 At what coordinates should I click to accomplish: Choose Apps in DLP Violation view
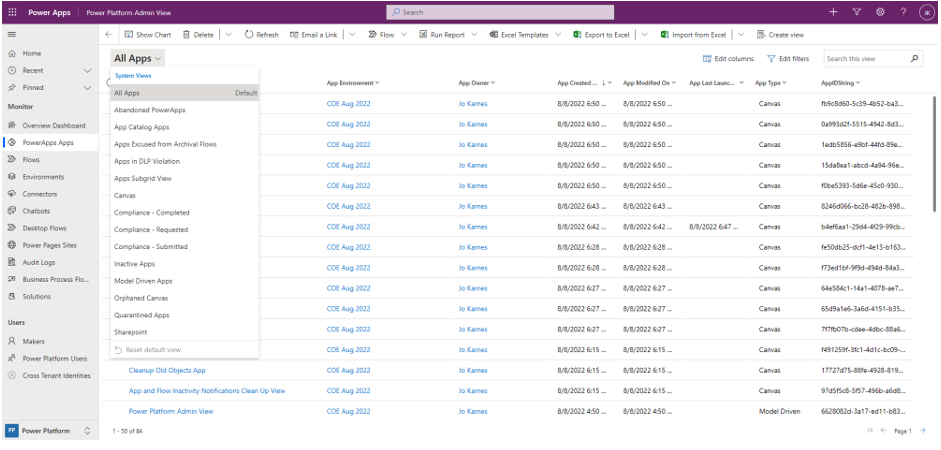[147, 161]
